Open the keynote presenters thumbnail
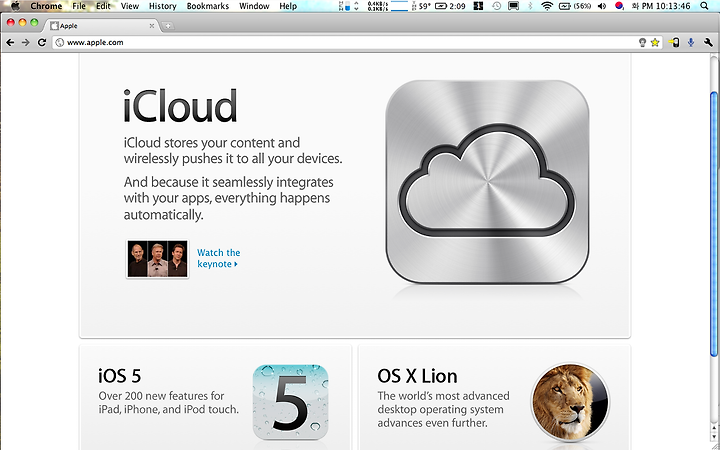Image resolution: width=720 pixels, height=450 pixels. coord(158,259)
